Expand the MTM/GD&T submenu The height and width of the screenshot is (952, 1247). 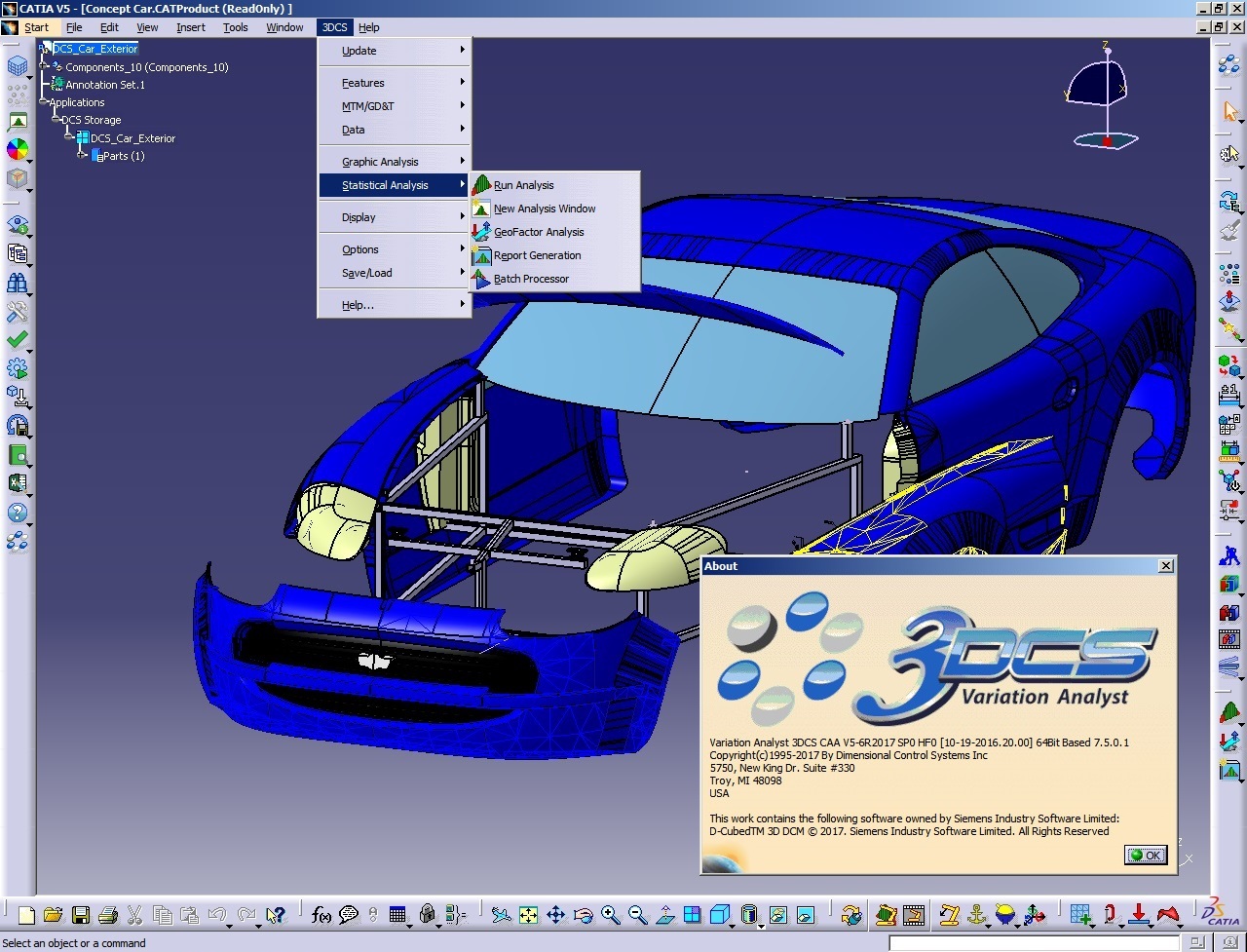[x=395, y=106]
